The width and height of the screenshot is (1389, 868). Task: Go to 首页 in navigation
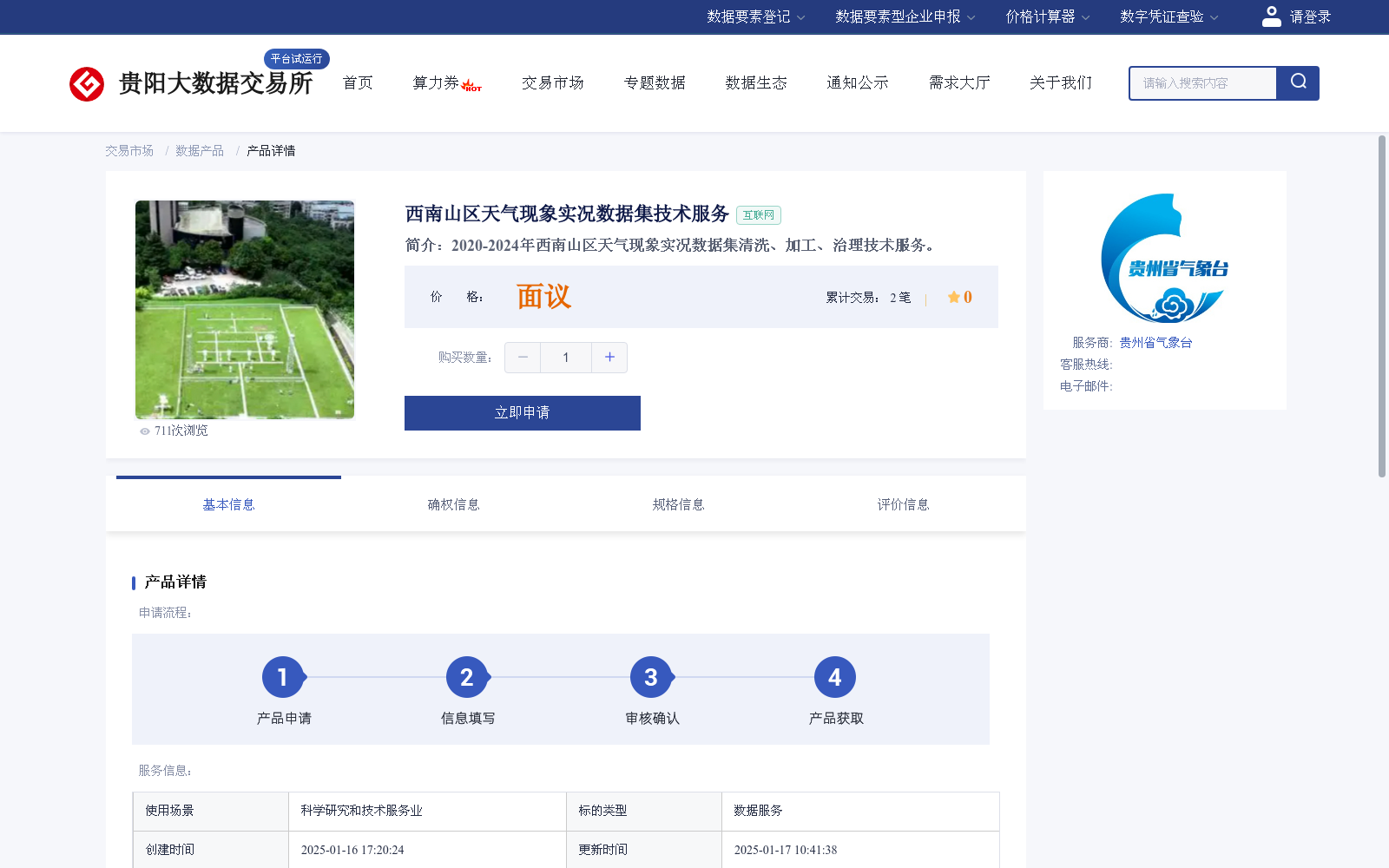coord(358,82)
